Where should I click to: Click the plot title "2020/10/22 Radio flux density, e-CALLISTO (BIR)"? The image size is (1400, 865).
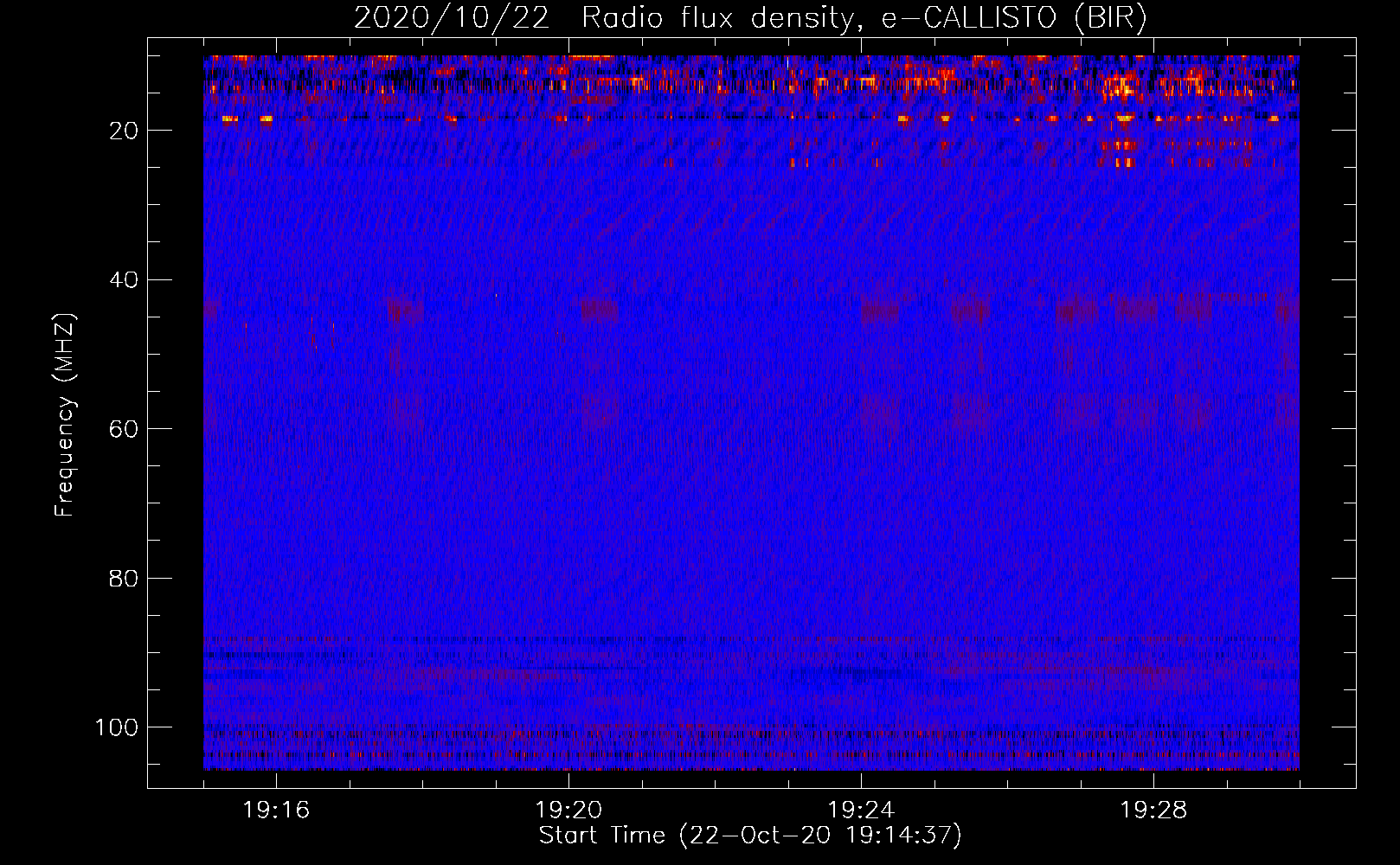pos(750,18)
